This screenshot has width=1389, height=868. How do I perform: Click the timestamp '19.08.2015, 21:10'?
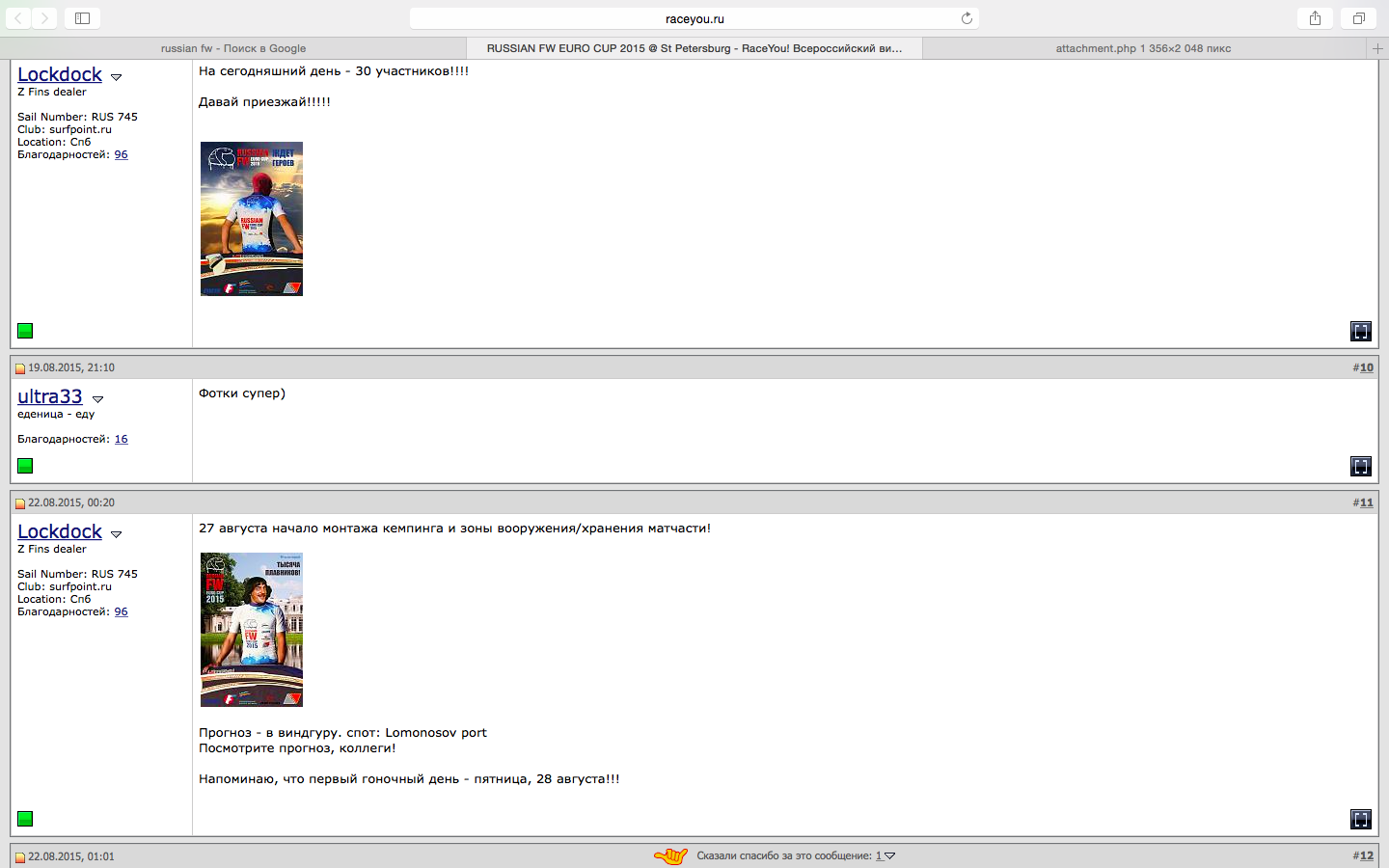(71, 367)
